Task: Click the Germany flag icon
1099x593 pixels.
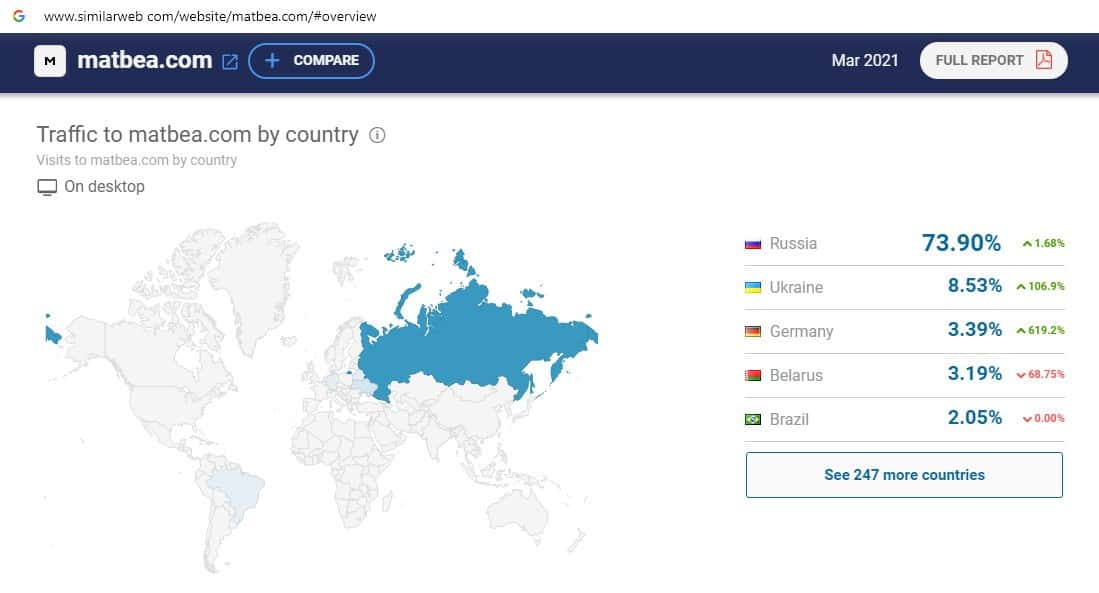Action: click(x=753, y=332)
